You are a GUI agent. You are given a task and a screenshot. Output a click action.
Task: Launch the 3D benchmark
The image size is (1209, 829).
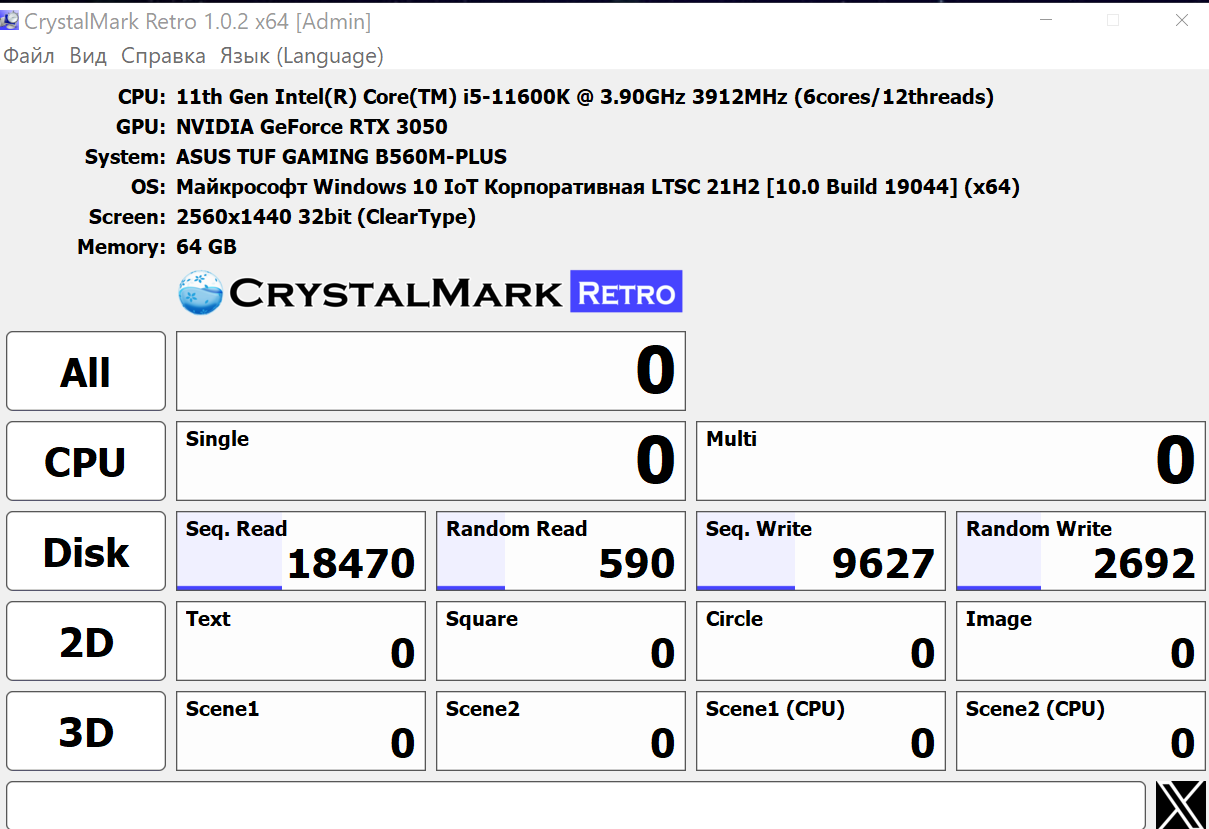pyautogui.click(x=86, y=731)
